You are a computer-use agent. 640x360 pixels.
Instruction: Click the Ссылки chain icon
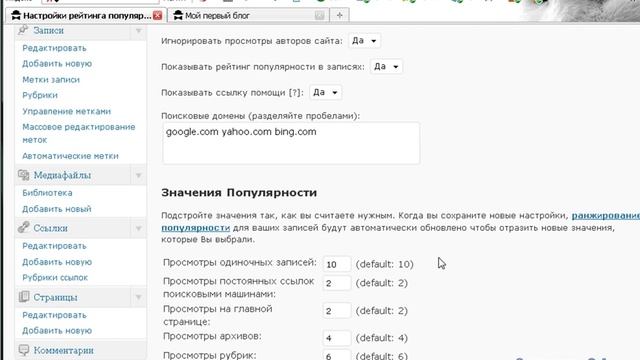23,227
